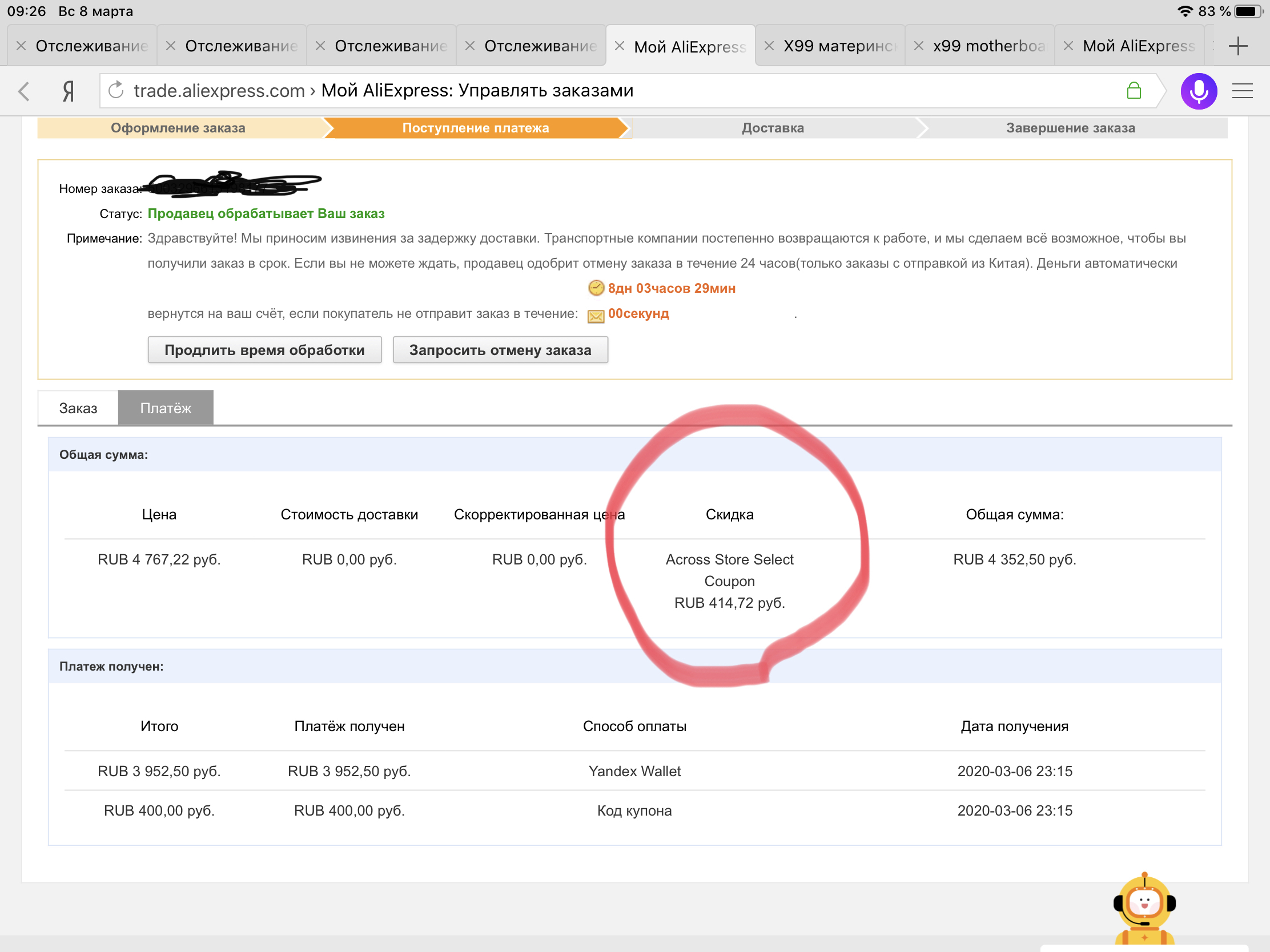
Task: Click the envelope message icon near the timer
Action: click(x=596, y=316)
